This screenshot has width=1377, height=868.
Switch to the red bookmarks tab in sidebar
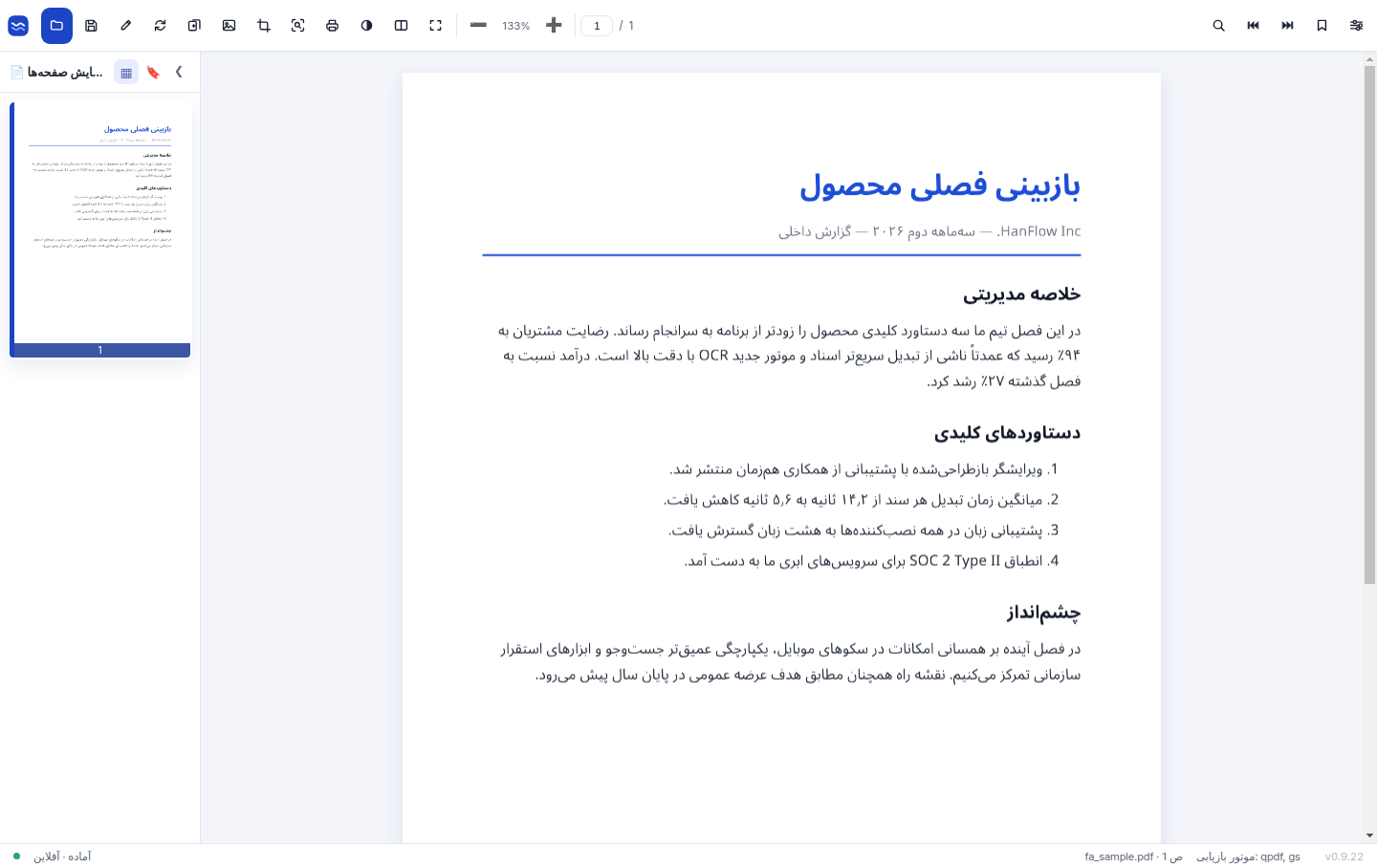(153, 72)
